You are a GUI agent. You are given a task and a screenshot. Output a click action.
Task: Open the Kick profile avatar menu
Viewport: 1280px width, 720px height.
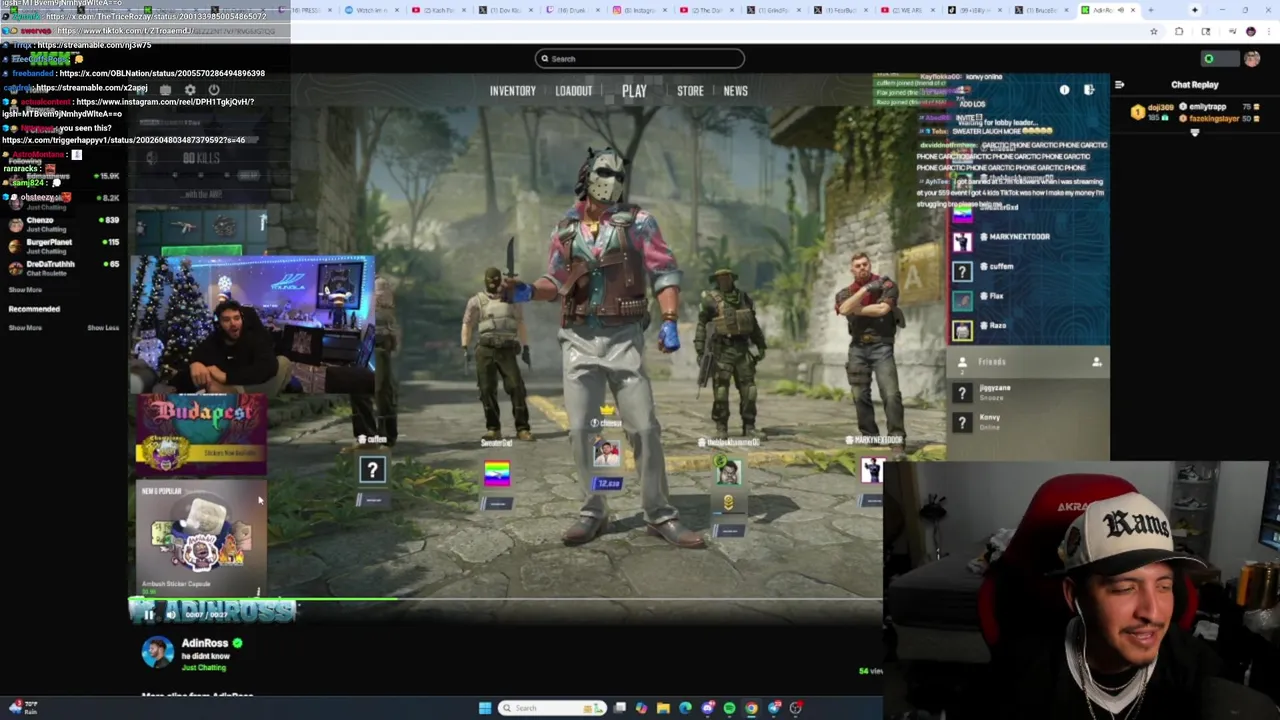1252,59
